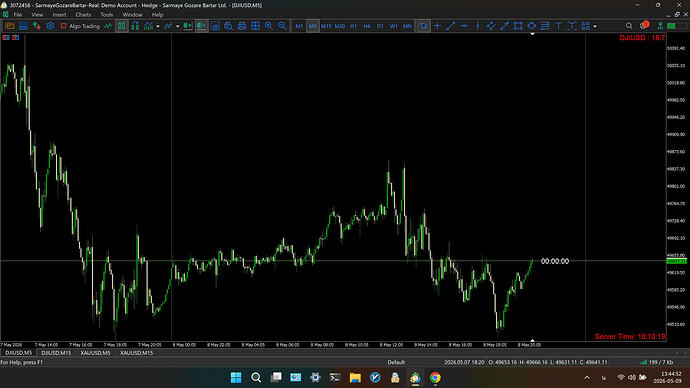Toggle chart auto-scroll to end
This screenshot has width=690, height=388.
[x=188, y=26]
